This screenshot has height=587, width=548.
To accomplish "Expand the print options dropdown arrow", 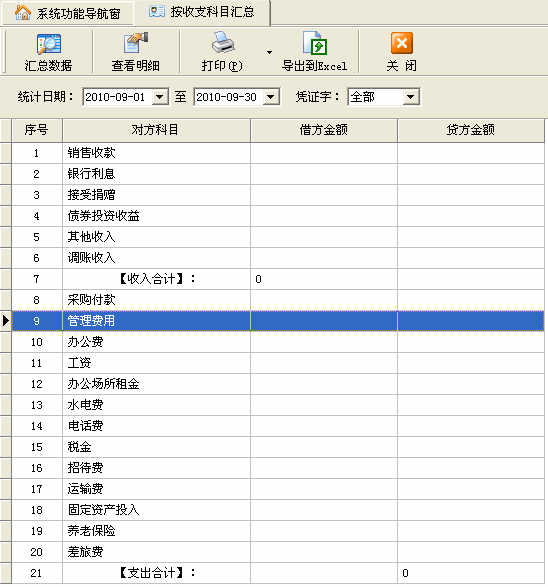I will click(269, 52).
